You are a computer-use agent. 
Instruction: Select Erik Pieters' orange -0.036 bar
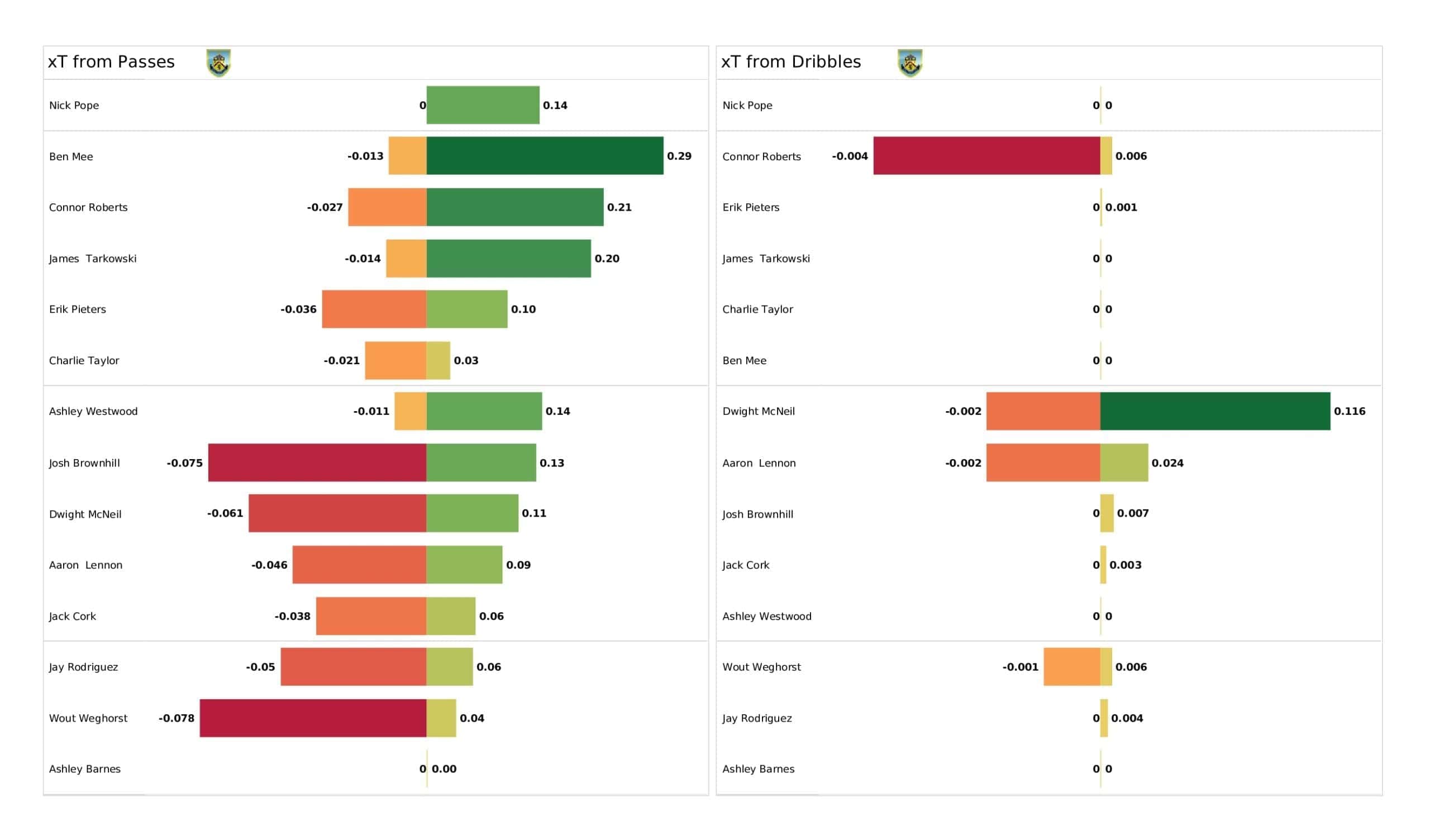pos(374,309)
